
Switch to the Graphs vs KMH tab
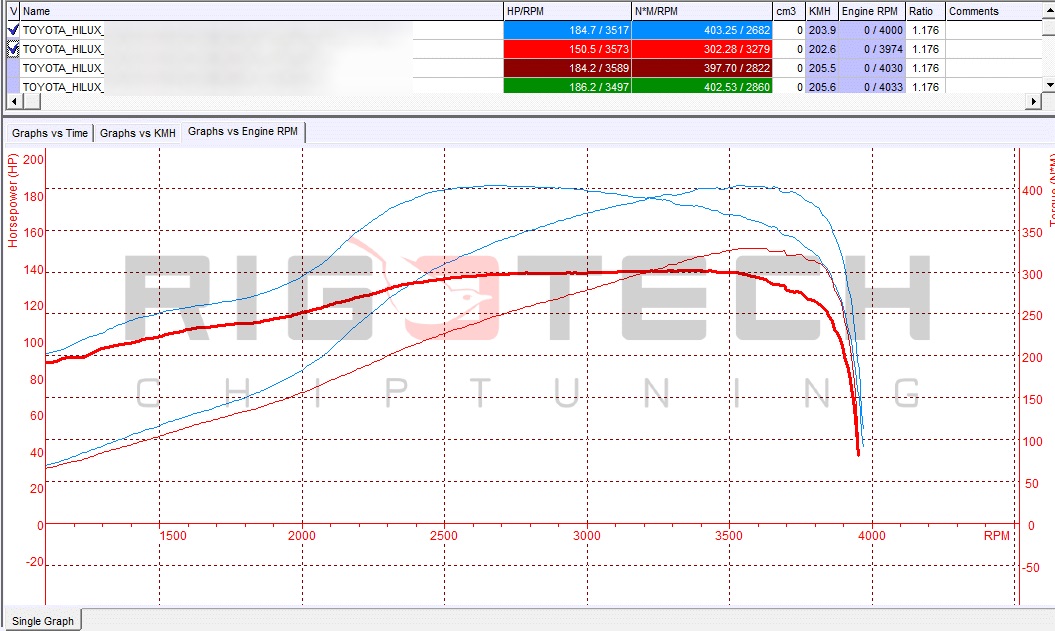(138, 133)
